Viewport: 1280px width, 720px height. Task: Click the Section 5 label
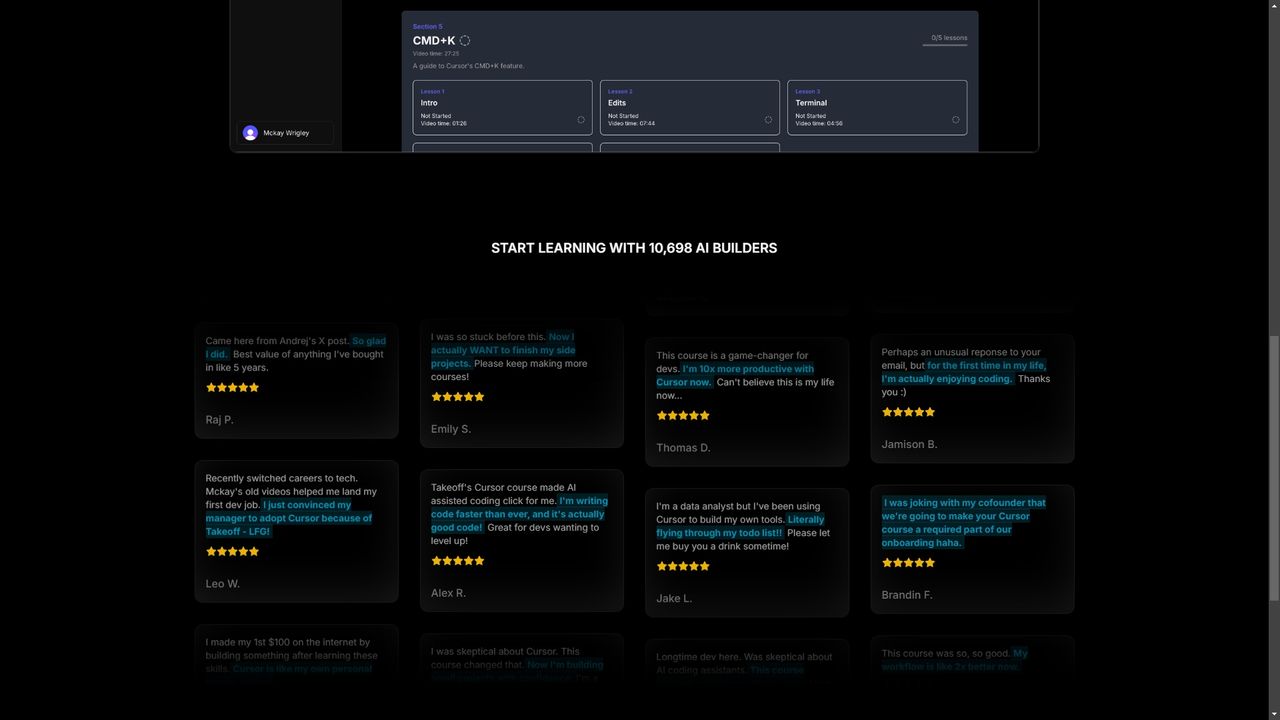[427, 27]
